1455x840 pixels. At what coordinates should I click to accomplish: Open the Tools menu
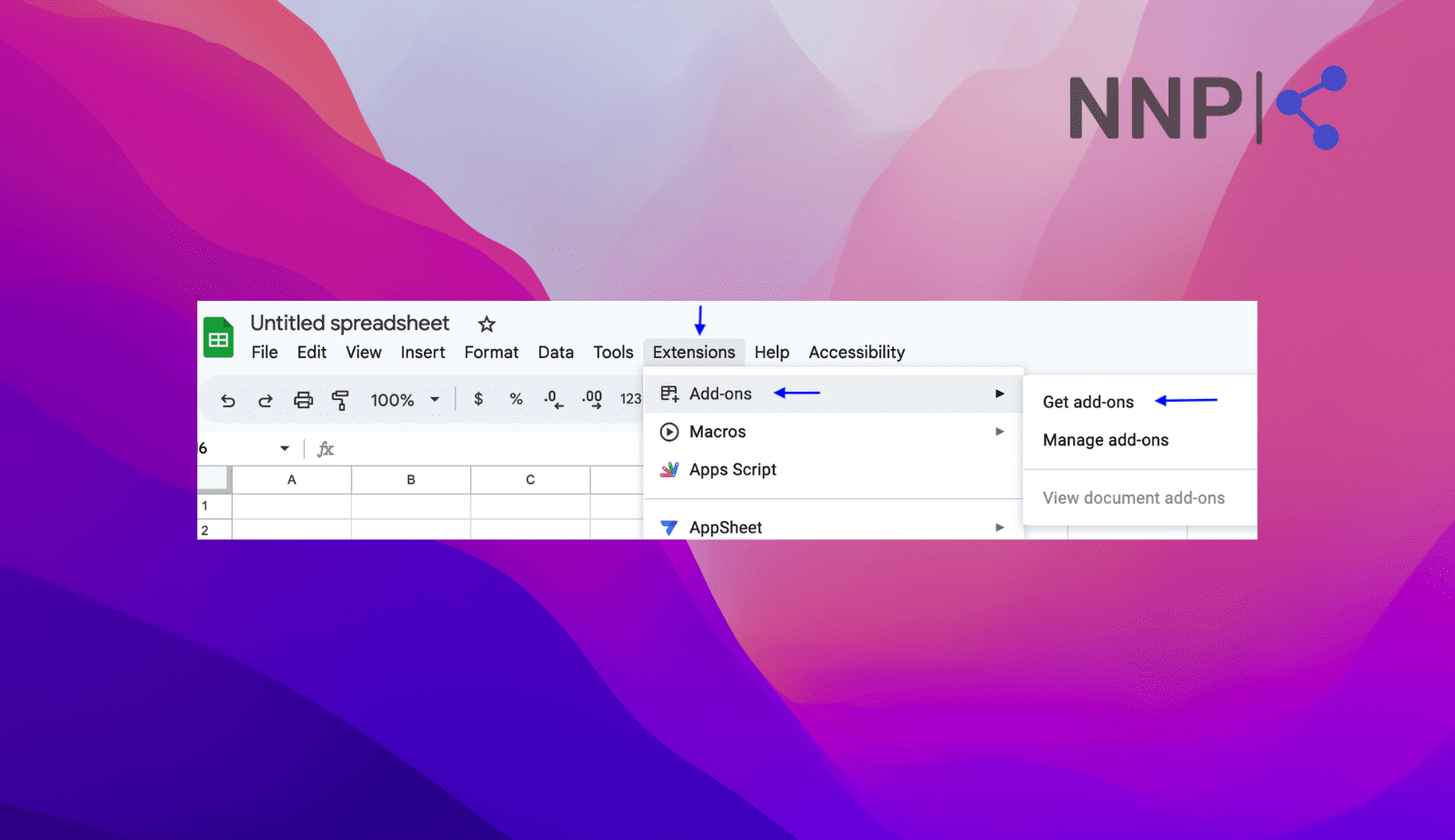click(x=613, y=352)
